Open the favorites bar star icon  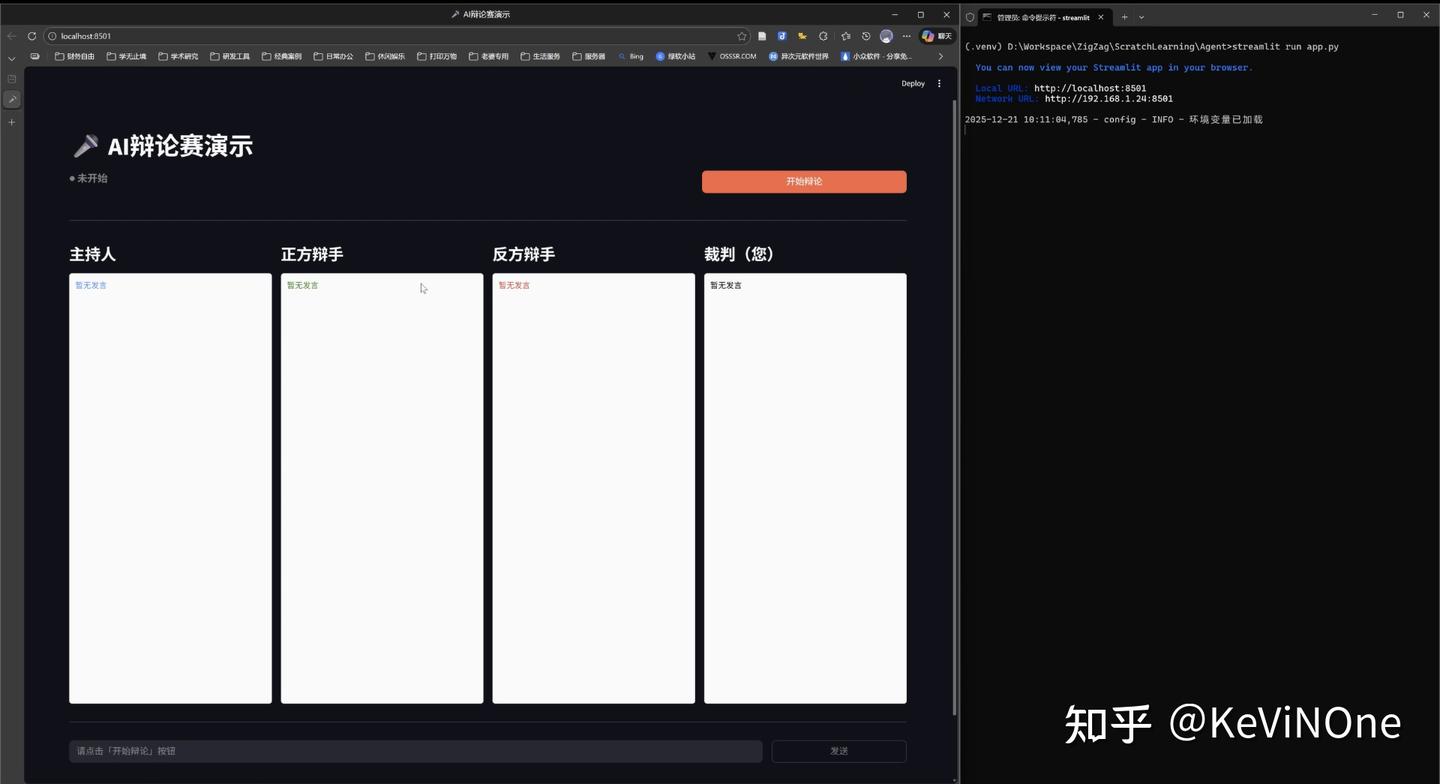coord(844,36)
